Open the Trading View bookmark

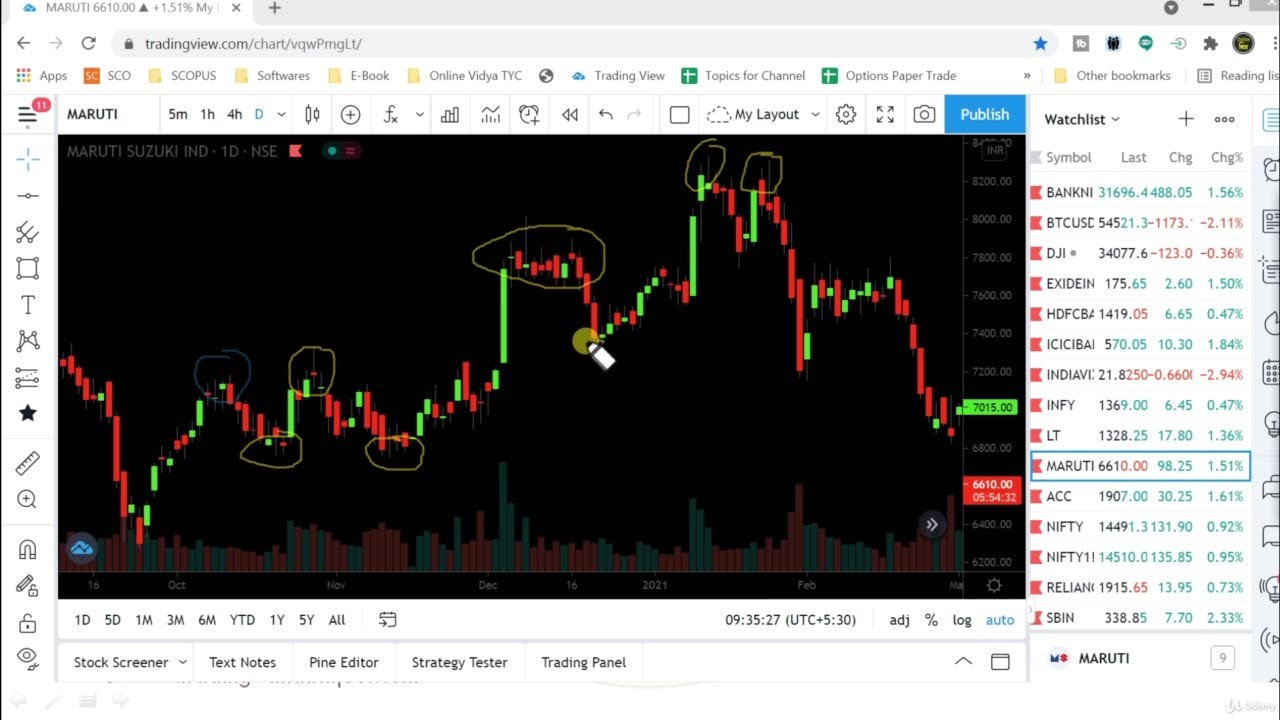tap(618, 75)
